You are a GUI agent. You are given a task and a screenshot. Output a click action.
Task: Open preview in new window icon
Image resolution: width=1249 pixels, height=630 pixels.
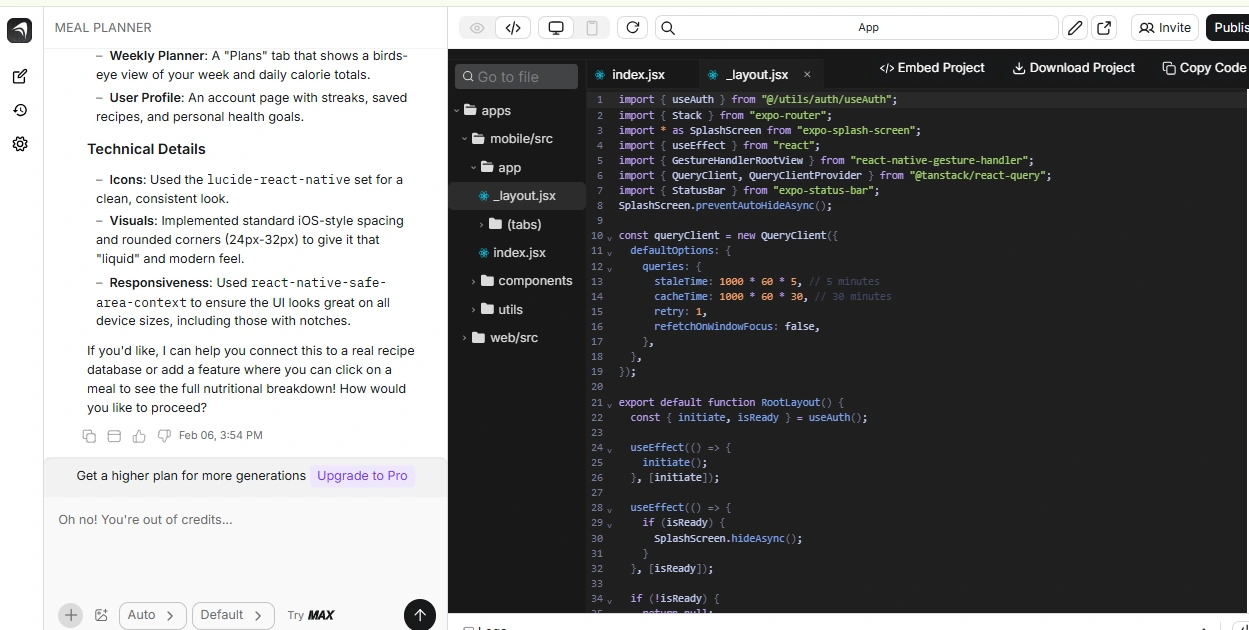(1104, 28)
